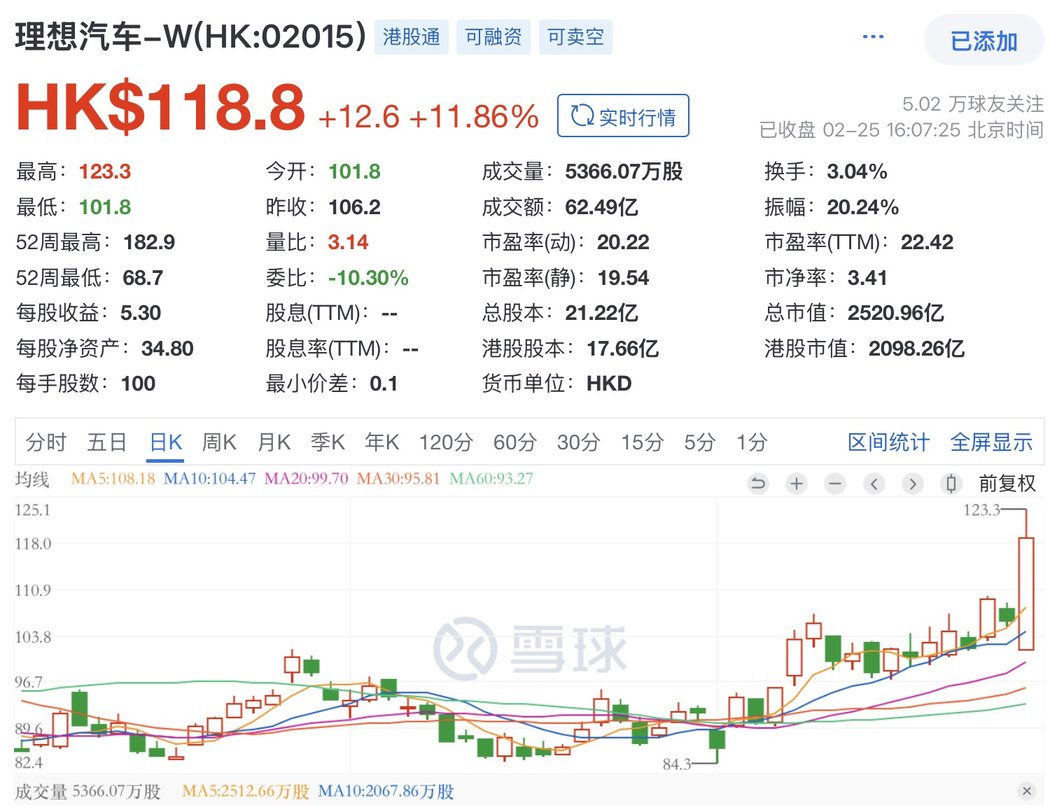This screenshot has width=1057, height=805.
Task: Select the 可融资 tag
Action: pos(493,36)
